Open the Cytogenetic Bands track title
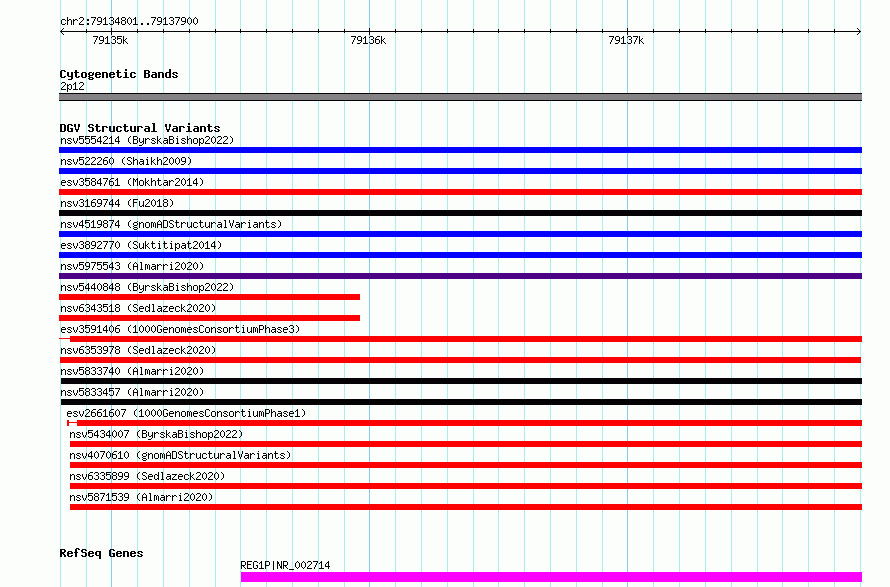 point(119,74)
